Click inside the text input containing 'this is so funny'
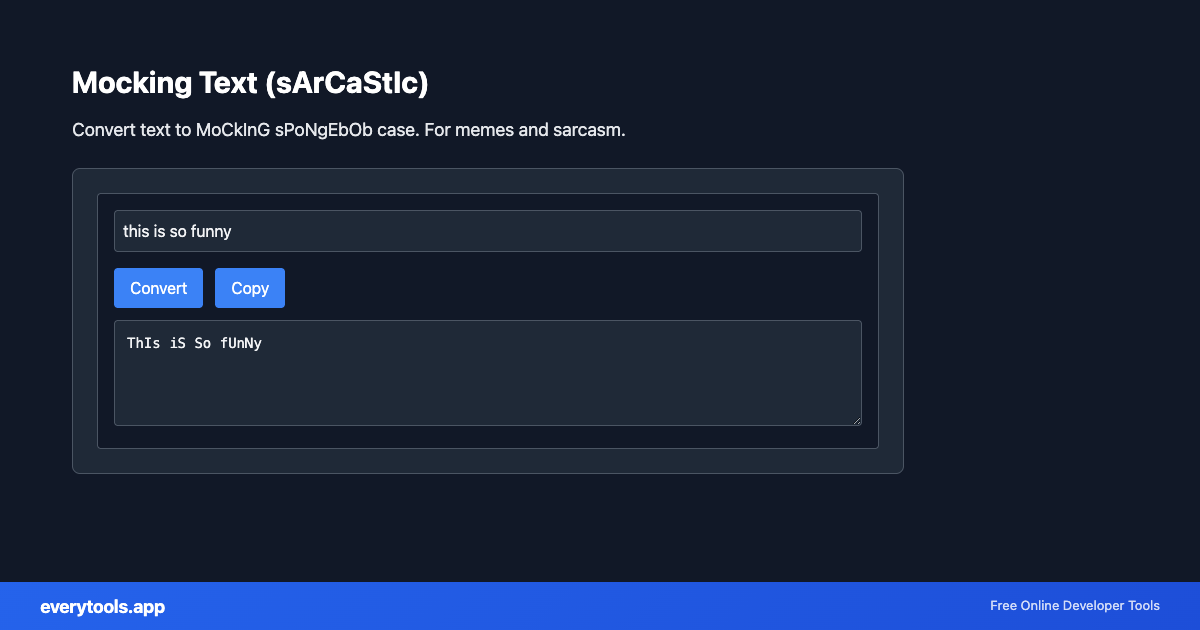Screen dimensions: 1200x630 [x=488, y=231]
